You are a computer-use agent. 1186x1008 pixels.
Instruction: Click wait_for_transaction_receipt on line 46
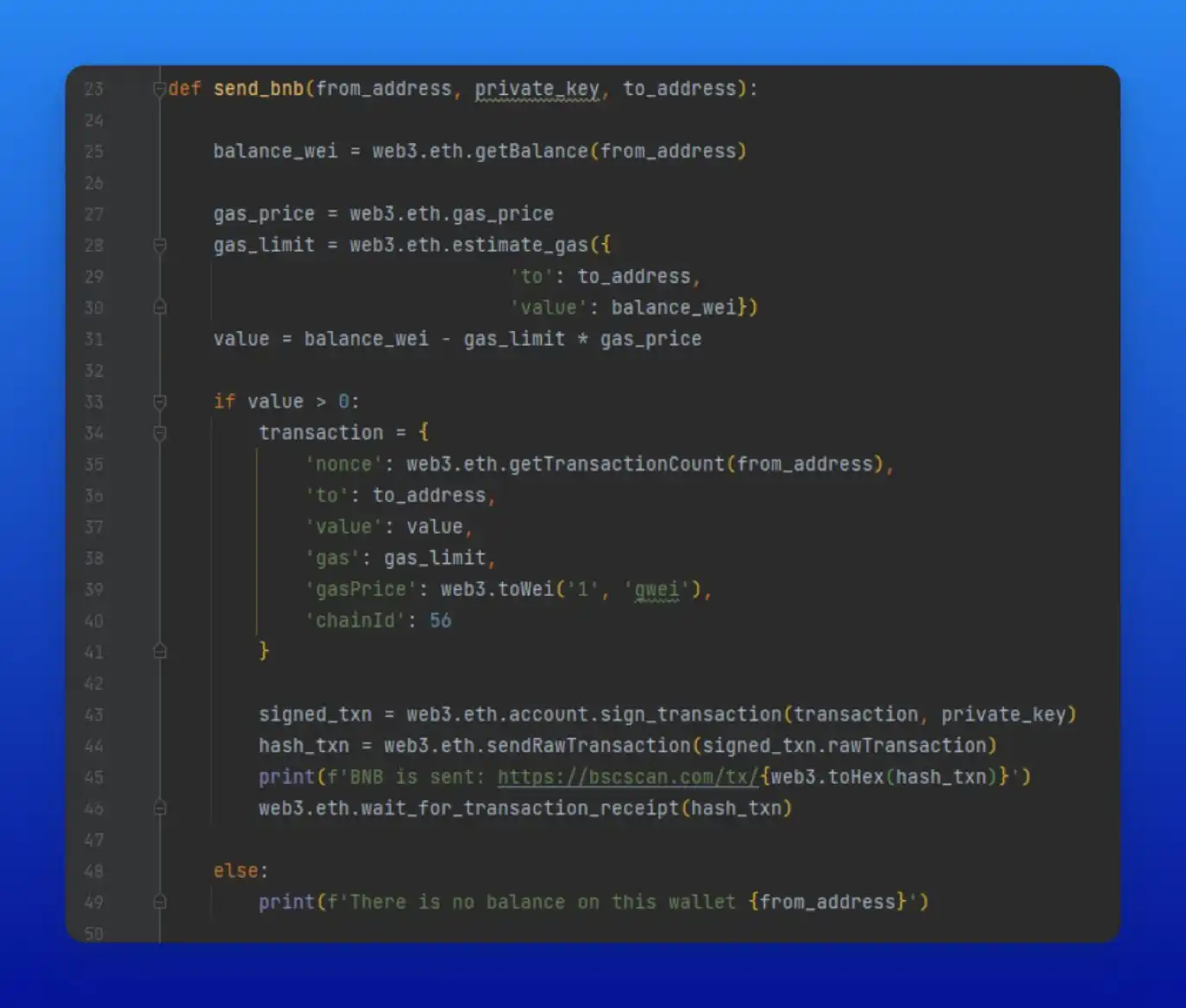(x=520, y=808)
